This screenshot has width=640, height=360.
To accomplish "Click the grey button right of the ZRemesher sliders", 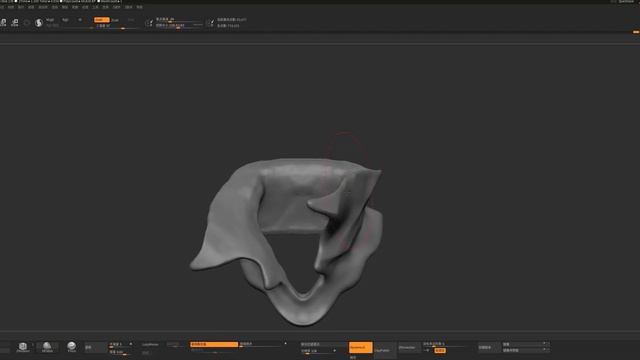I will [x=489, y=347].
